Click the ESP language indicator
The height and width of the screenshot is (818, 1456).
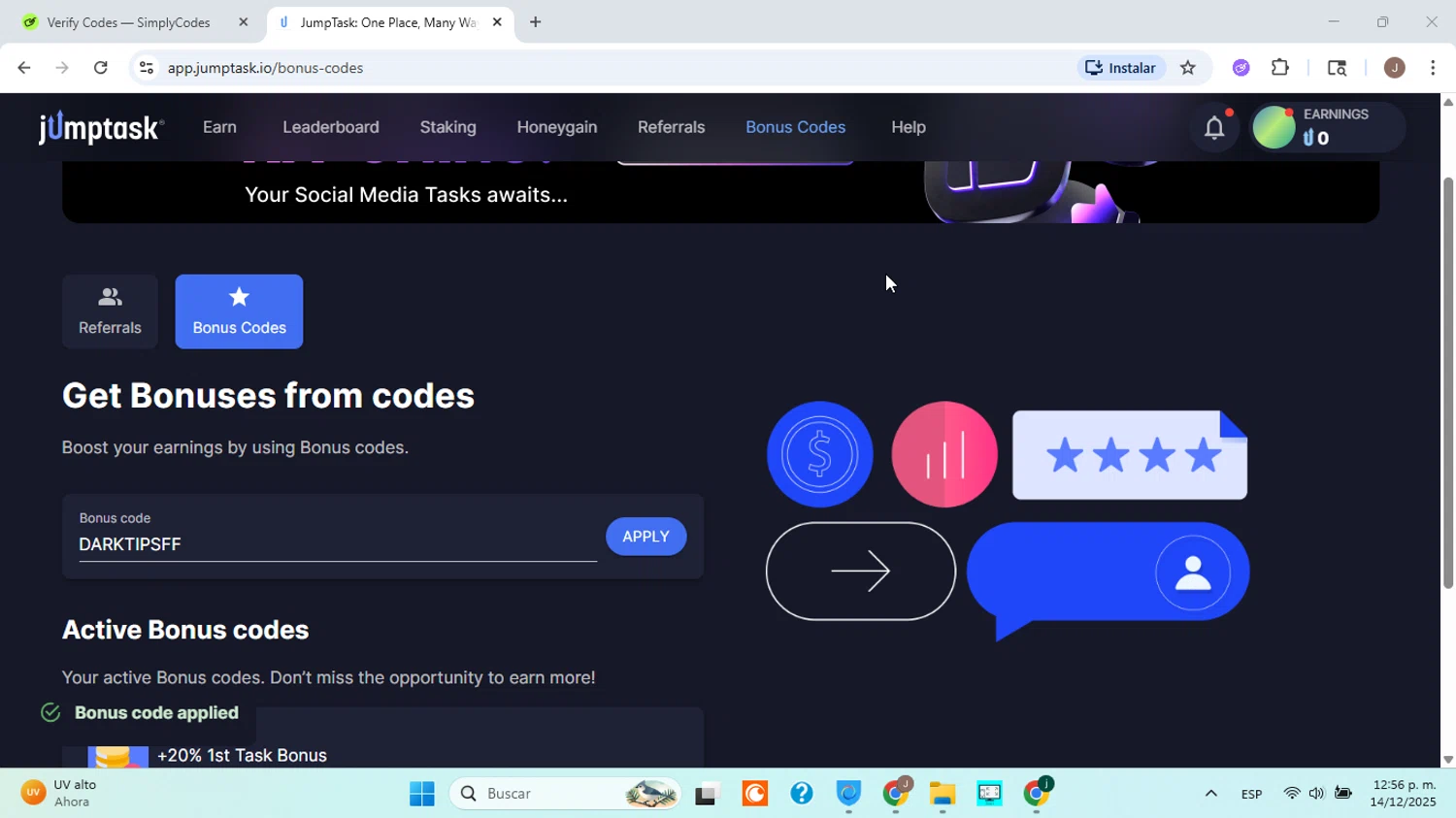pos(1251,794)
